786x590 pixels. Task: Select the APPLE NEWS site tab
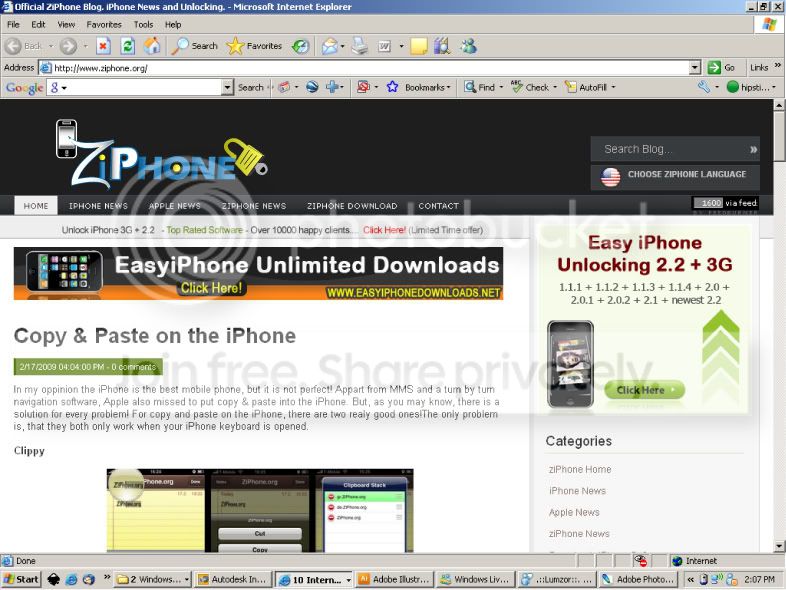click(x=175, y=206)
